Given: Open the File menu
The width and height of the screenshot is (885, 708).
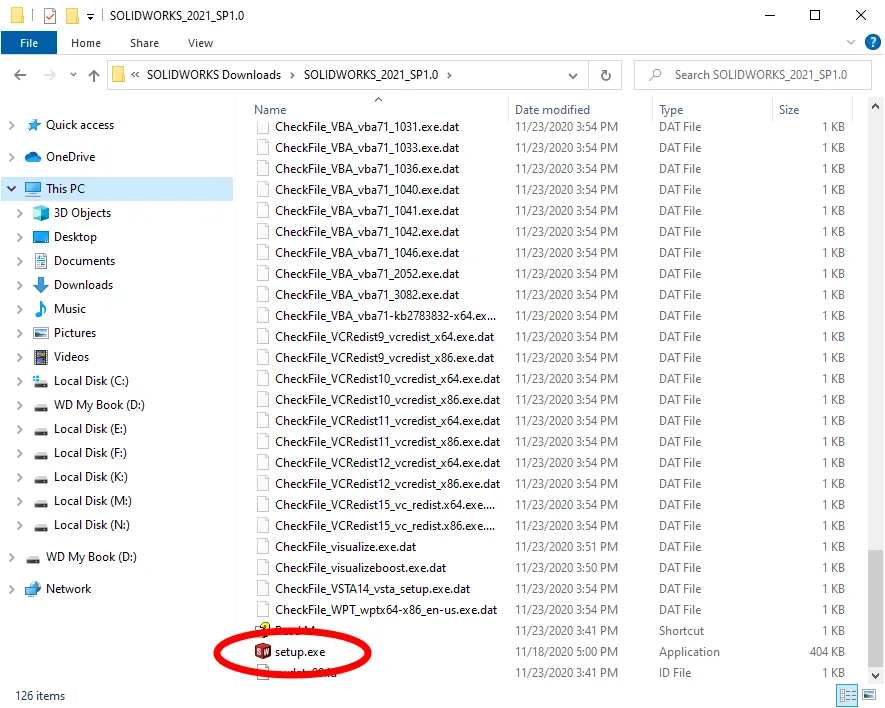Looking at the screenshot, I should [x=29, y=43].
